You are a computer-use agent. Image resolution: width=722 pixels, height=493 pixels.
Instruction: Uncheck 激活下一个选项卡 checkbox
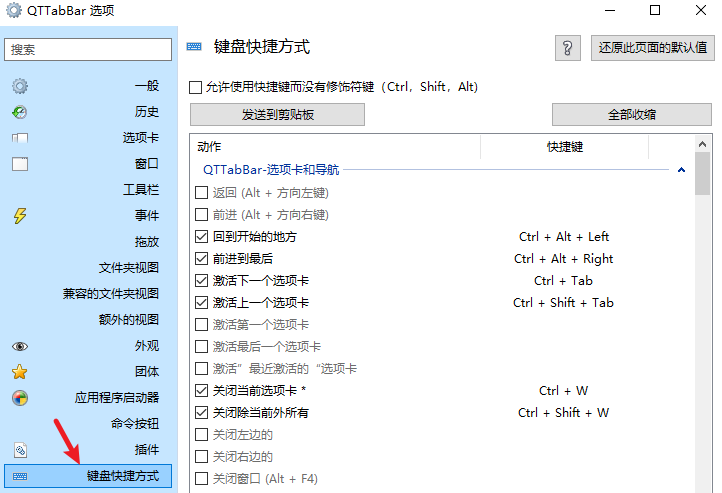pyautogui.click(x=201, y=280)
